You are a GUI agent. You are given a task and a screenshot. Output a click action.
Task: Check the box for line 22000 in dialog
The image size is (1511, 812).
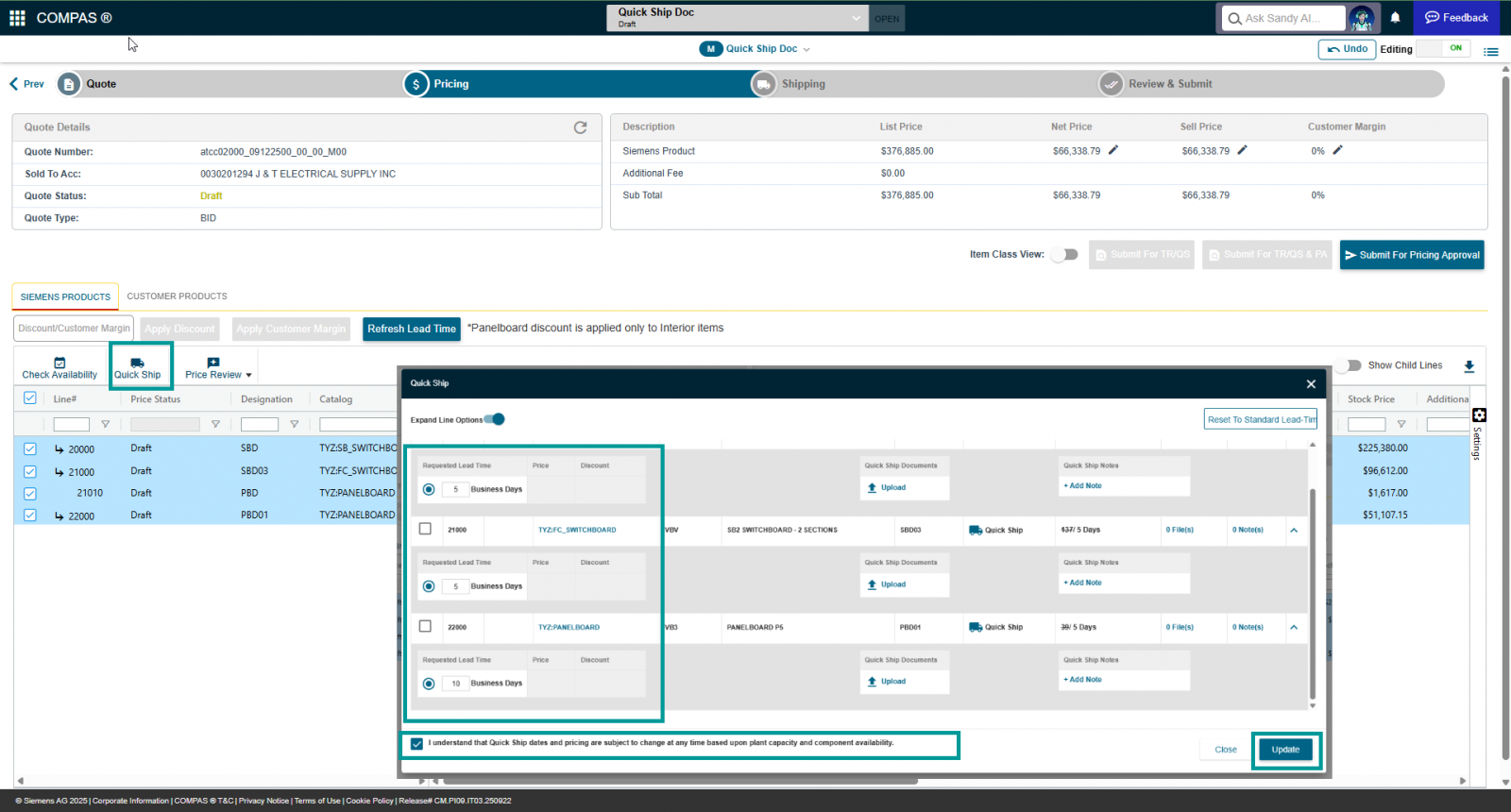(x=425, y=626)
